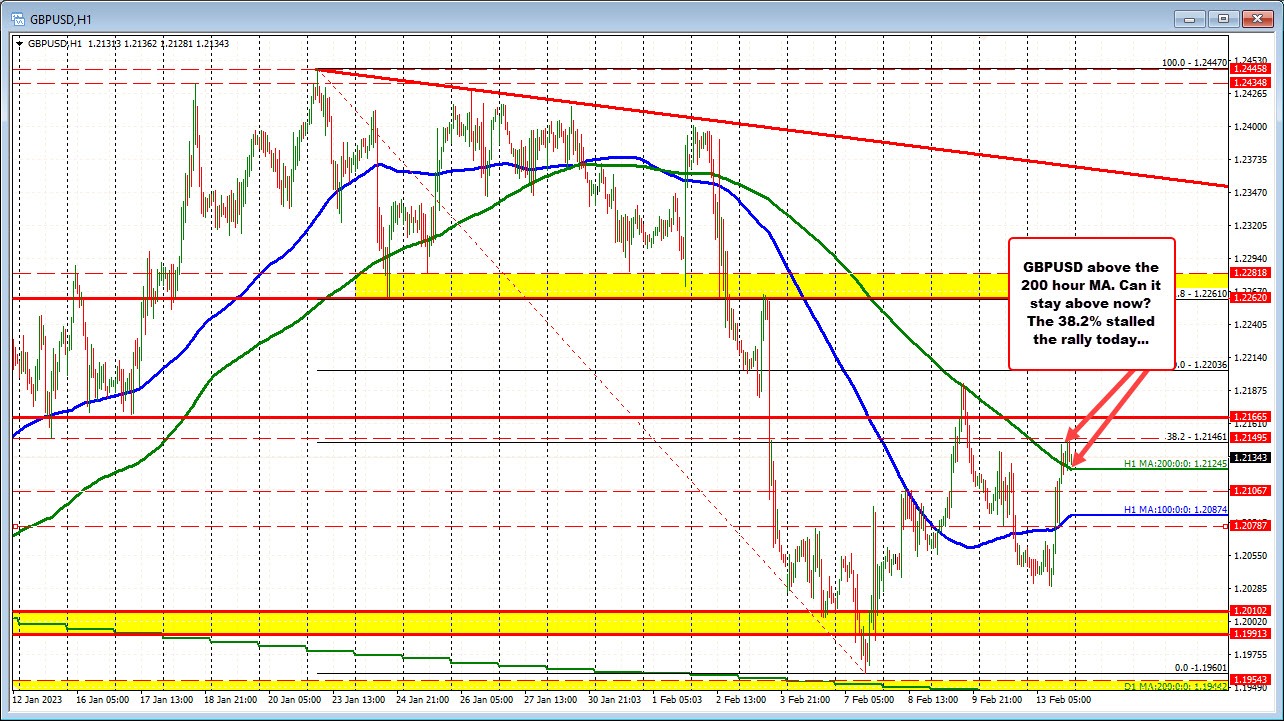Click the current price tag 1.21343
Image resolution: width=1284 pixels, height=721 pixels.
(1251, 457)
